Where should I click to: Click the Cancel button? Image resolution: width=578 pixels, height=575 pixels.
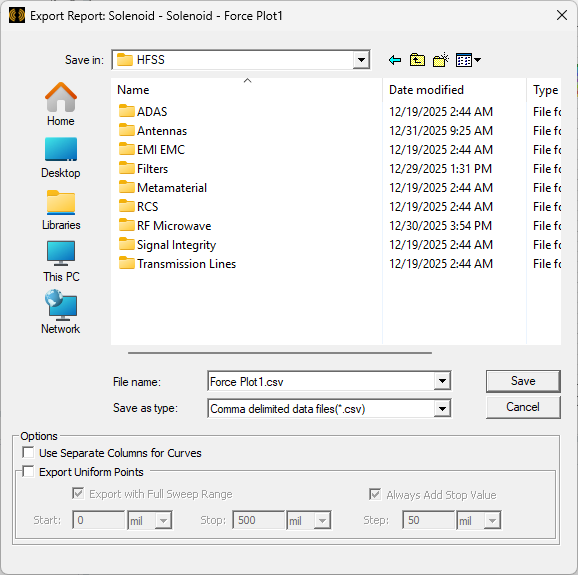(523, 407)
